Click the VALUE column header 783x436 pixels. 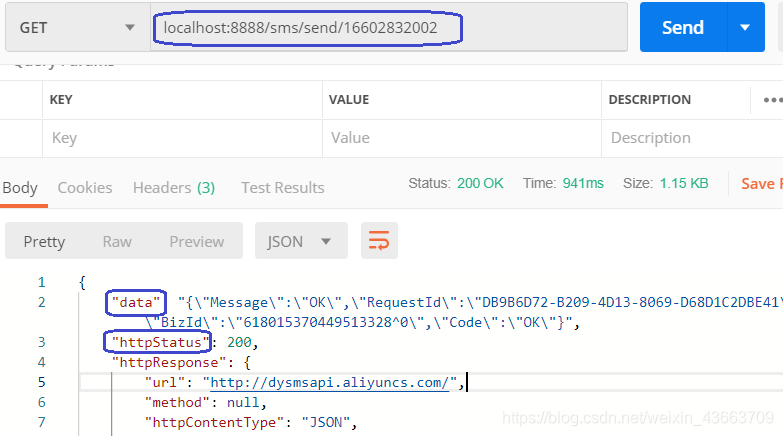click(349, 100)
